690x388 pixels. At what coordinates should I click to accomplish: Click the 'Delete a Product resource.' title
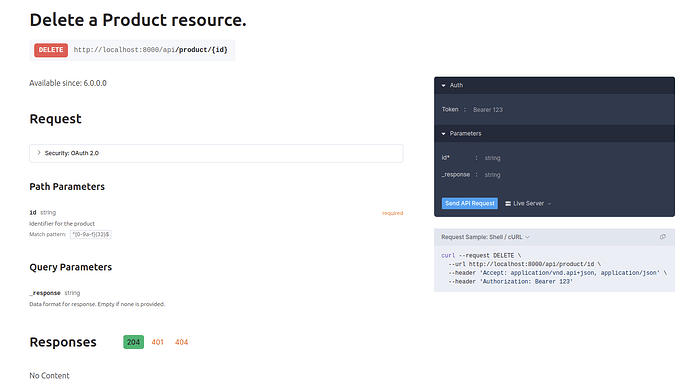coord(138,20)
